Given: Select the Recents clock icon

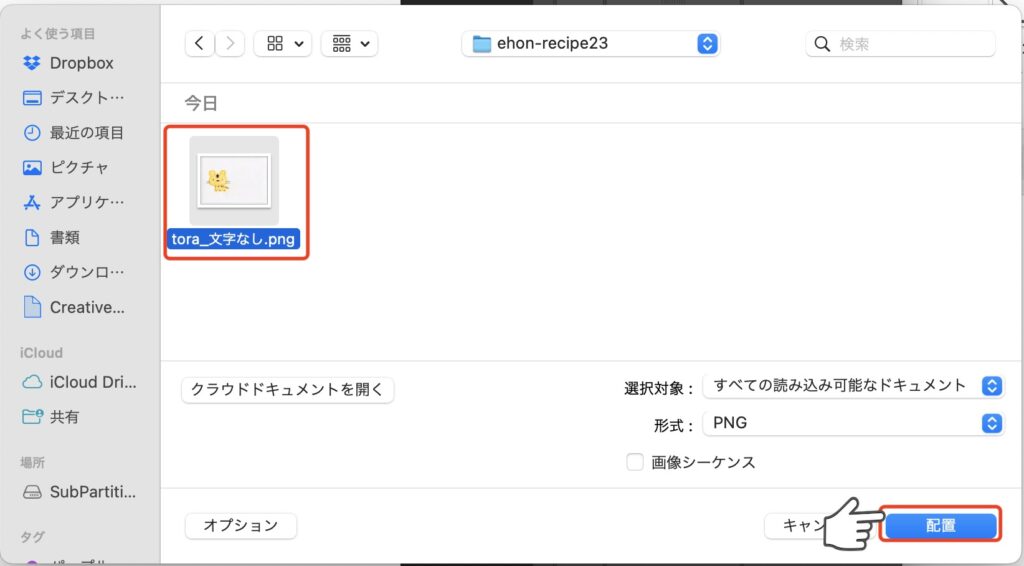Looking at the screenshot, I should click(x=32, y=133).
